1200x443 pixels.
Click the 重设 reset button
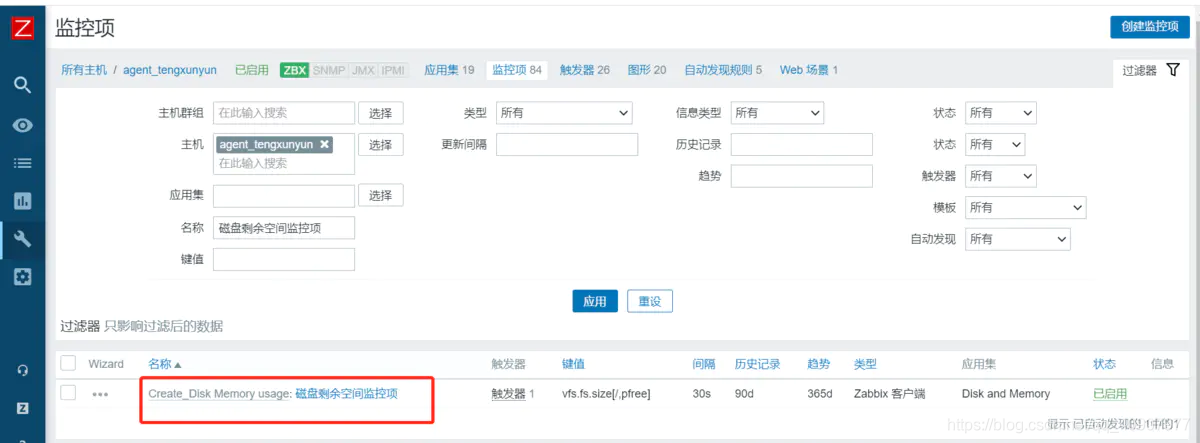pyautogui.click(x=650, y=301)
